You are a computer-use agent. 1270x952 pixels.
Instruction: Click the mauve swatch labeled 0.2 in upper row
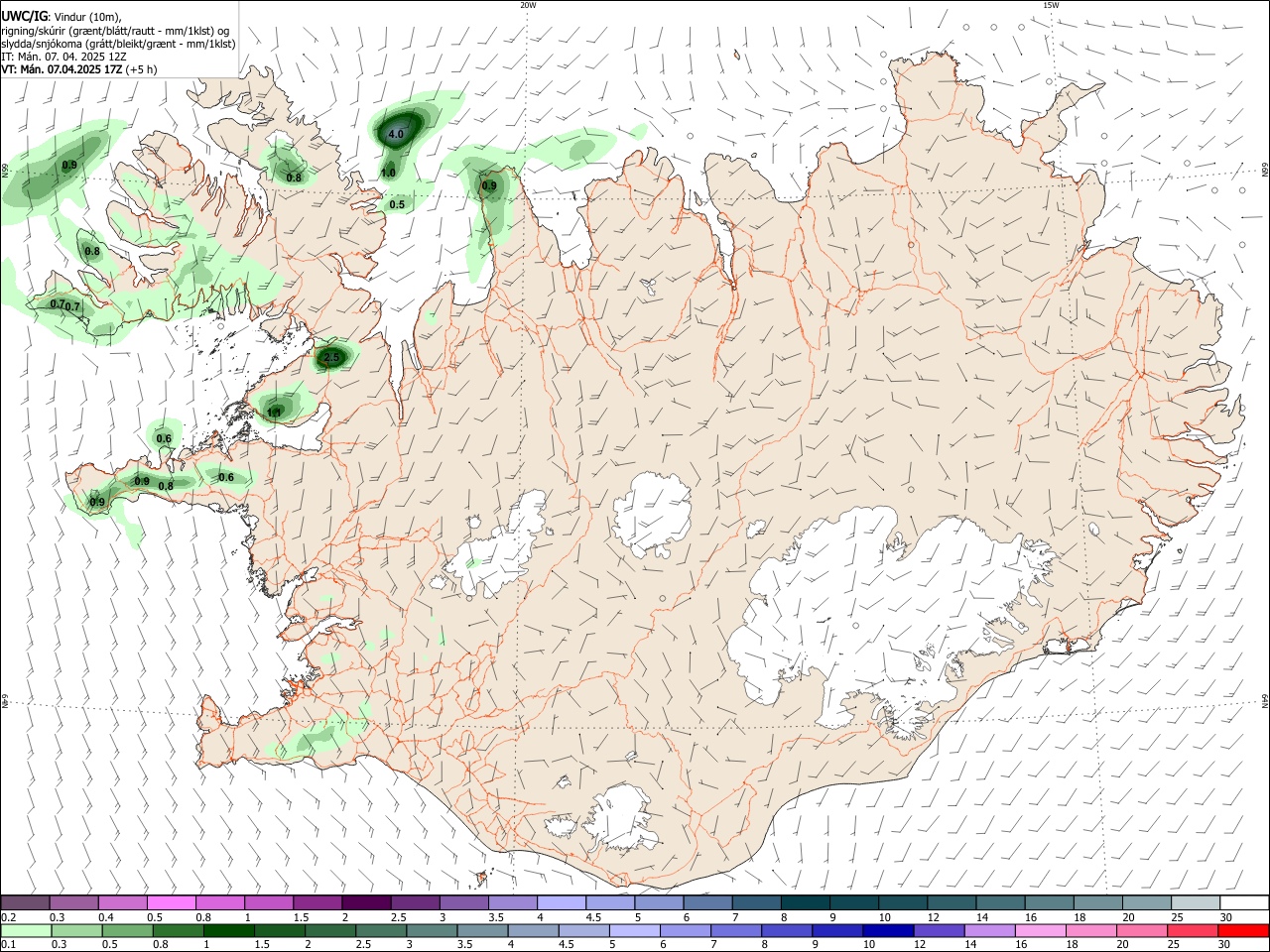(x=26, y=902)
